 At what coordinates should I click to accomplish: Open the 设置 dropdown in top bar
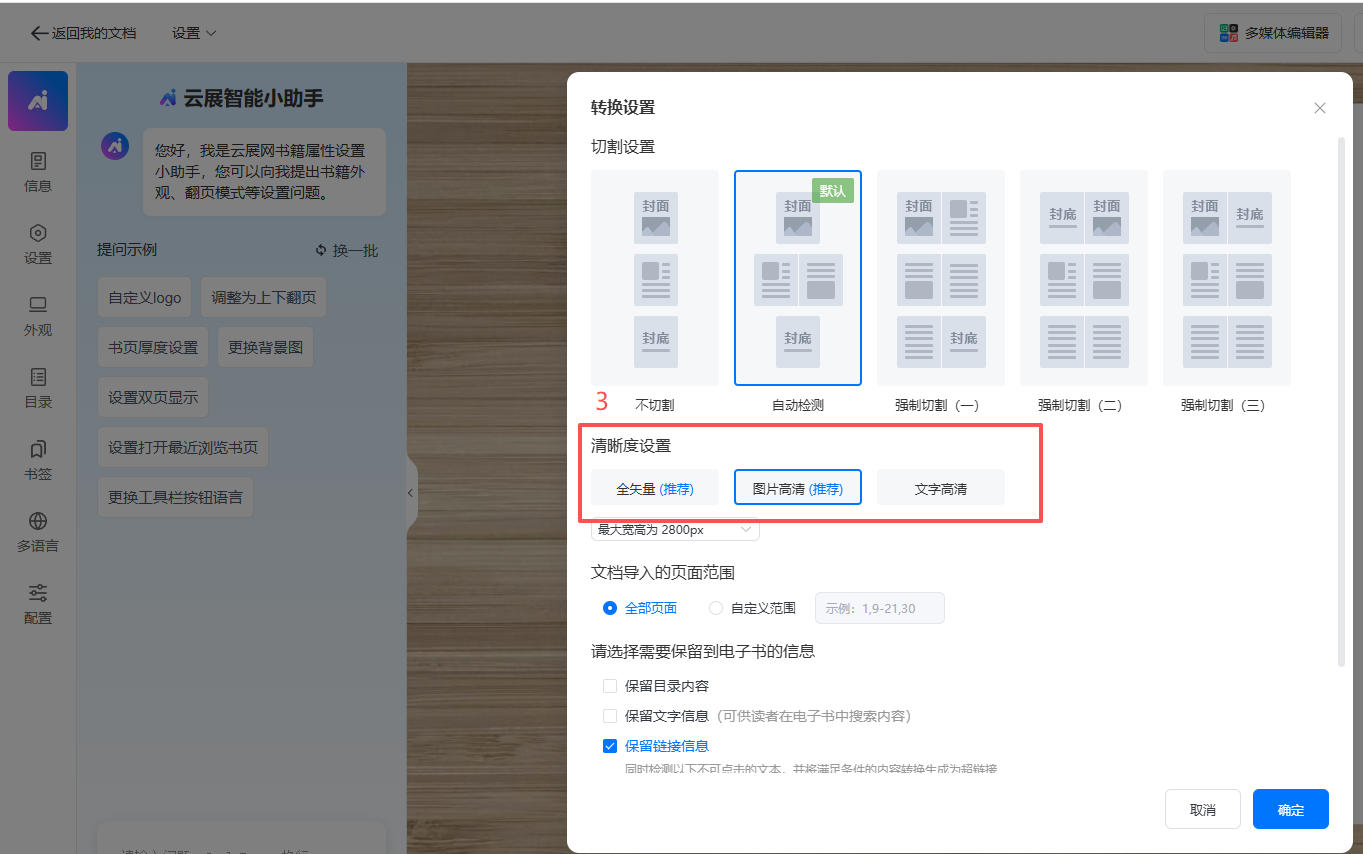[194, 33]
